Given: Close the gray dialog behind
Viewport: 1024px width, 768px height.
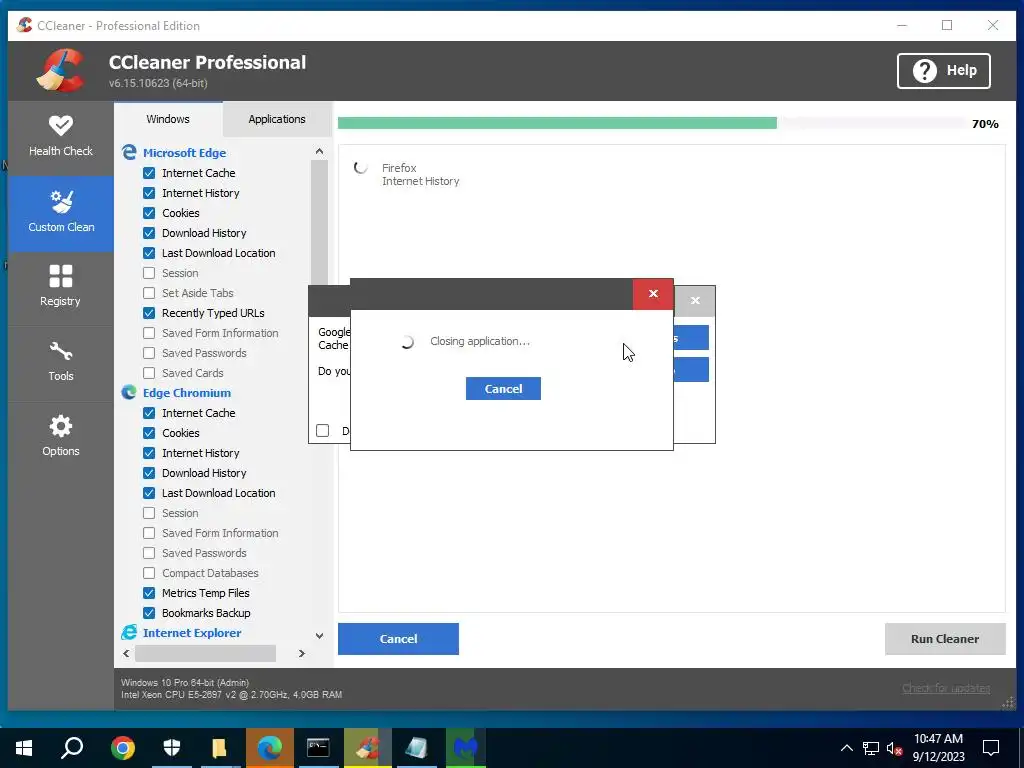Looking at the screenshot, I should 695,300.
